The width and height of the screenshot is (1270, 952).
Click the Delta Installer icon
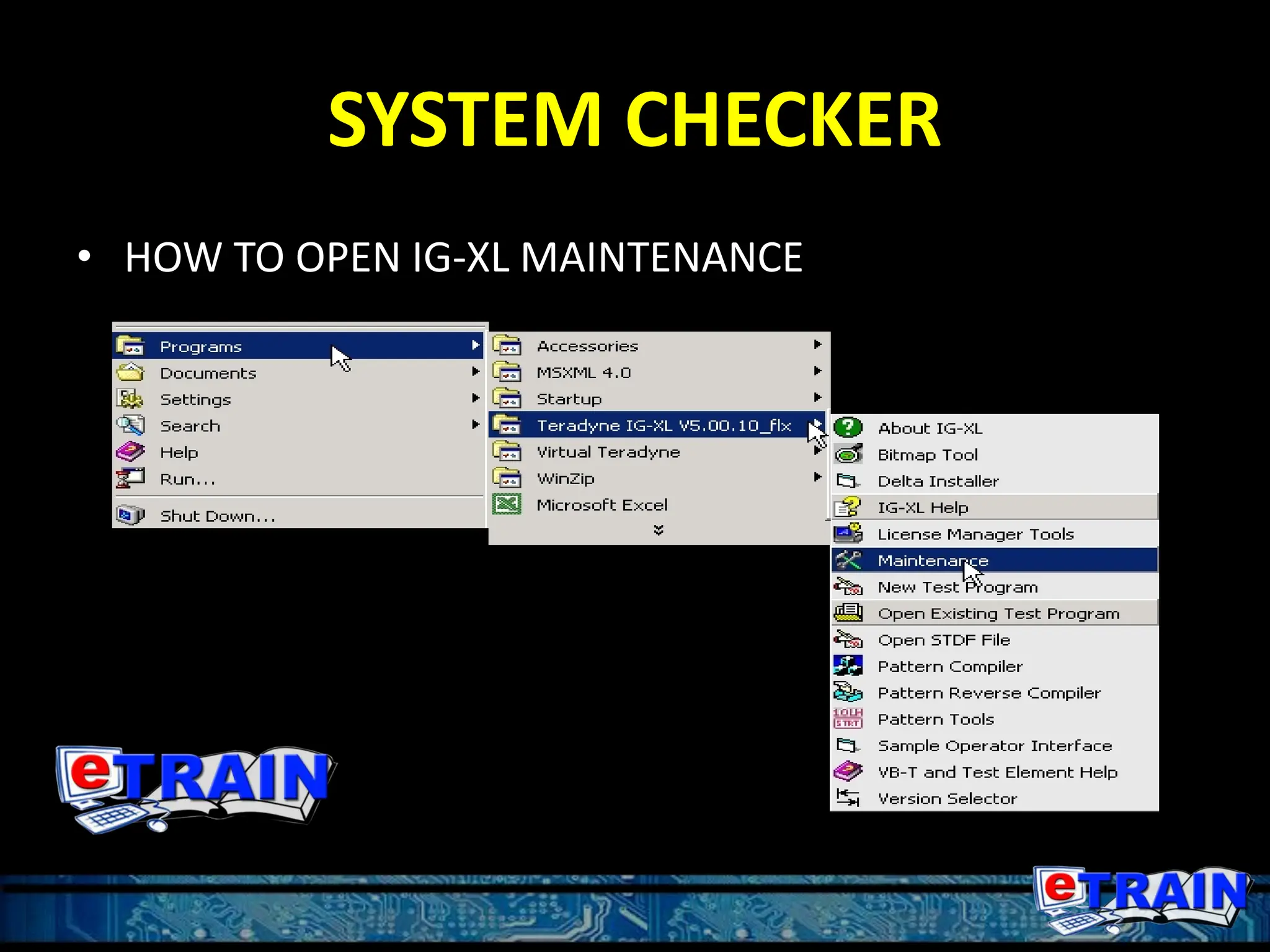pos(848,481)
